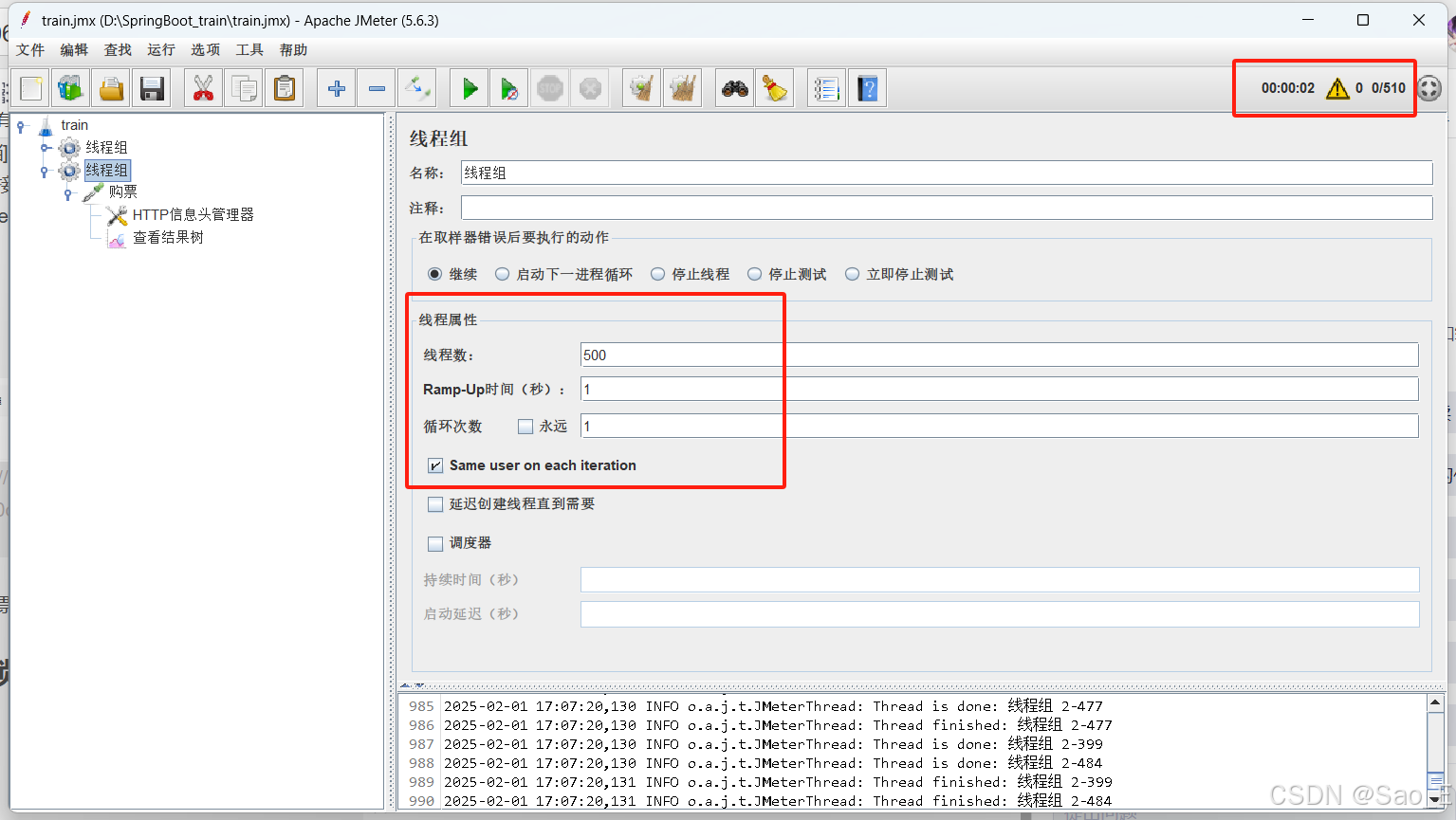Collapse all with the minus icon

click(377, 88)
